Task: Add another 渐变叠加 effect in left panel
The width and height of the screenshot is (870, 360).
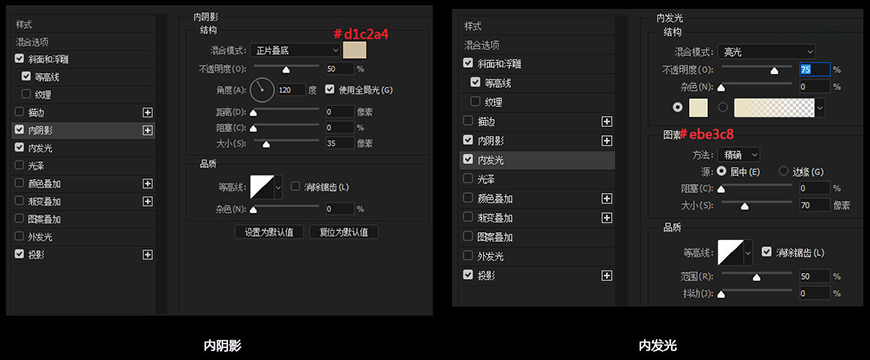Action: [x=148, y=201]
